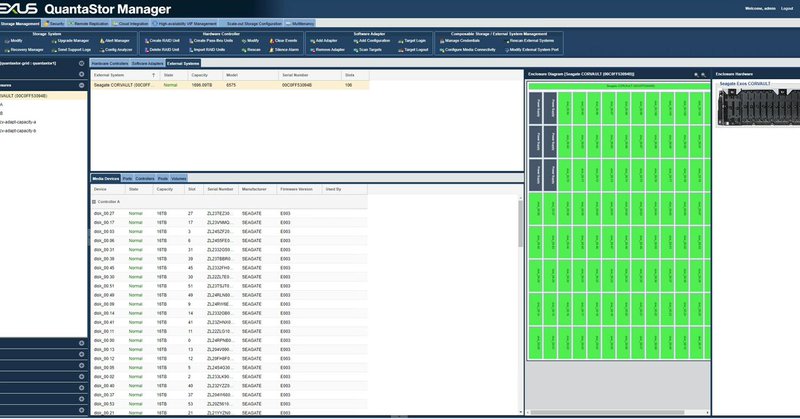800x419 pixels.
Task: Open the Controllers tab in lower panel
Action: click(144, 179)
